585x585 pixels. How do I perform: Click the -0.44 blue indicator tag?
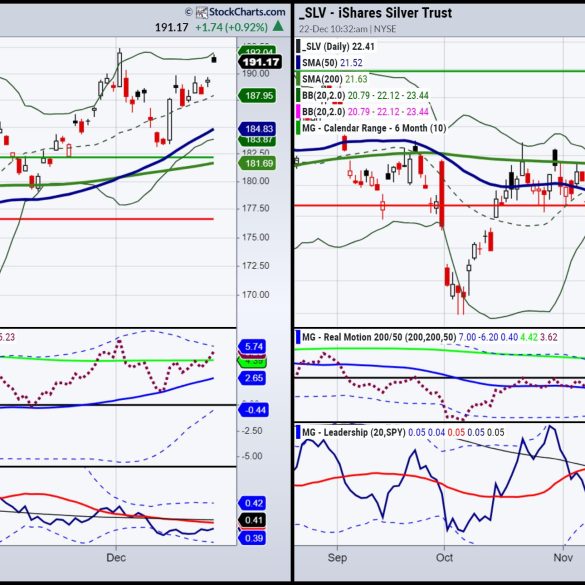tap(253, 410)
